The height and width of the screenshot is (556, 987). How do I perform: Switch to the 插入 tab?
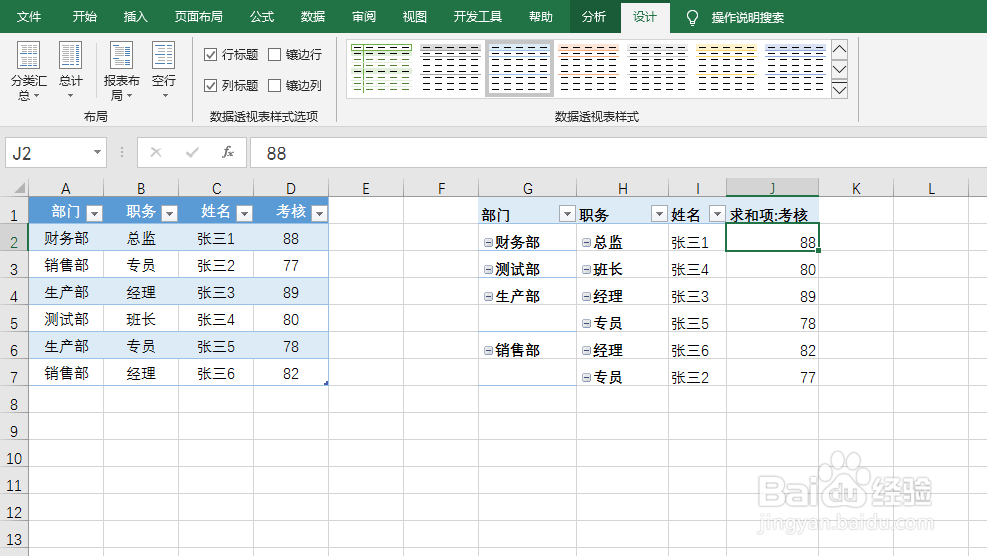click(x=135, y=17)
